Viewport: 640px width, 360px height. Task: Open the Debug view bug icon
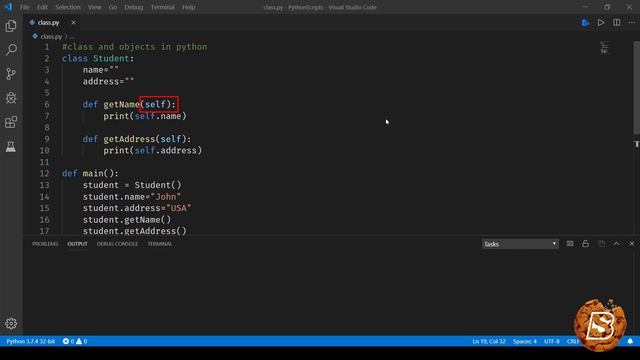coord(11,98)
